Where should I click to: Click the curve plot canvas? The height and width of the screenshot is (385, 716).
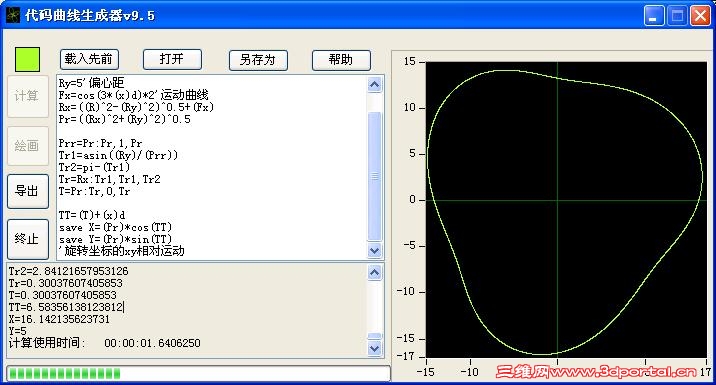point(566,210)
